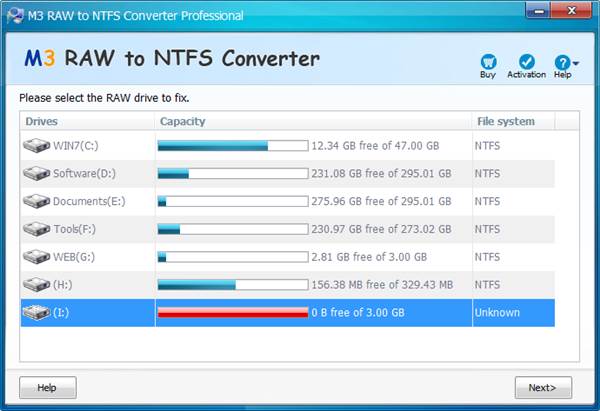Select the (H:) drive icon
The width and height of the screenshot is (600, 411).
pyautogui.click(x=36, y=284)
